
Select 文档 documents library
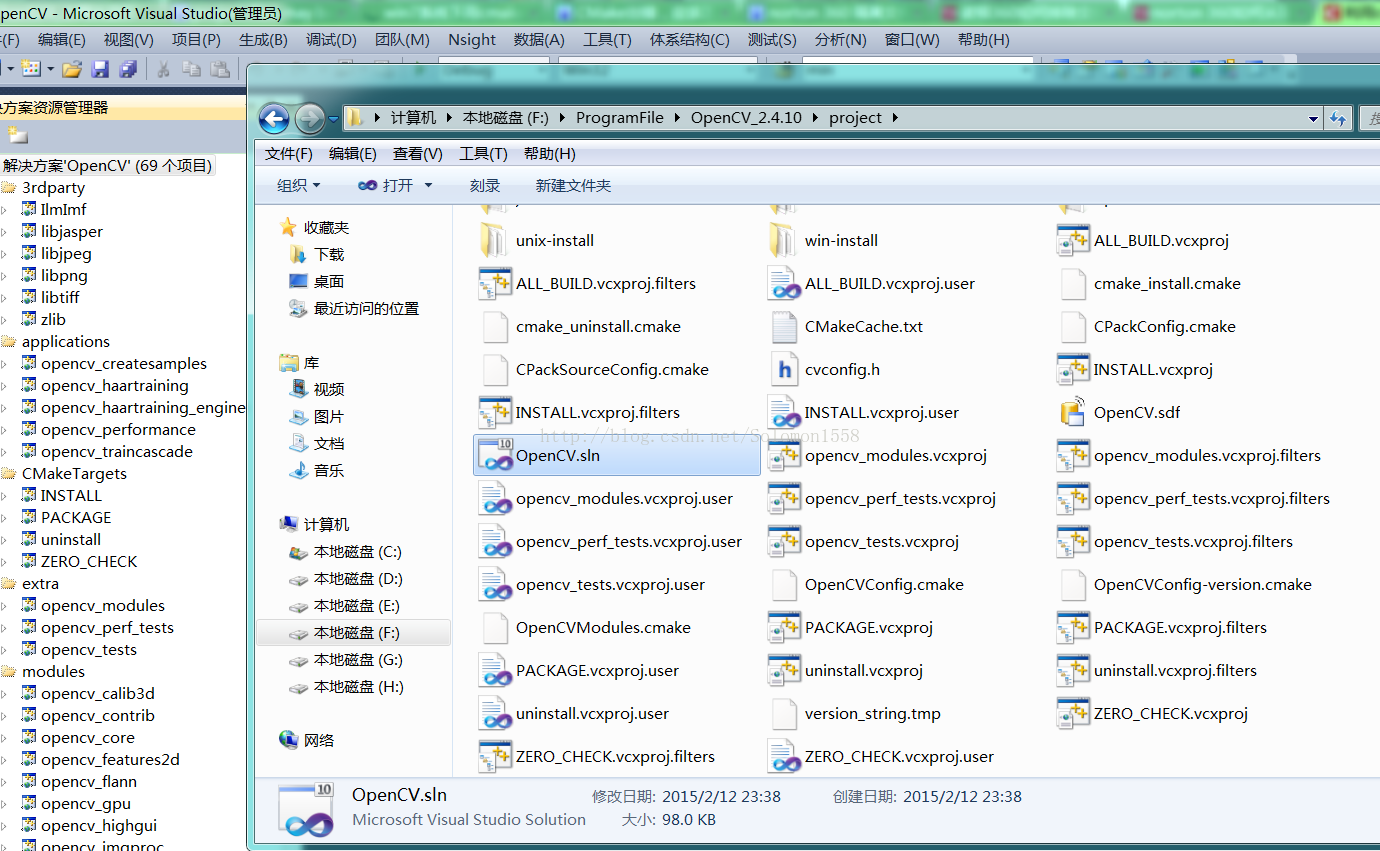pos(317,444)
